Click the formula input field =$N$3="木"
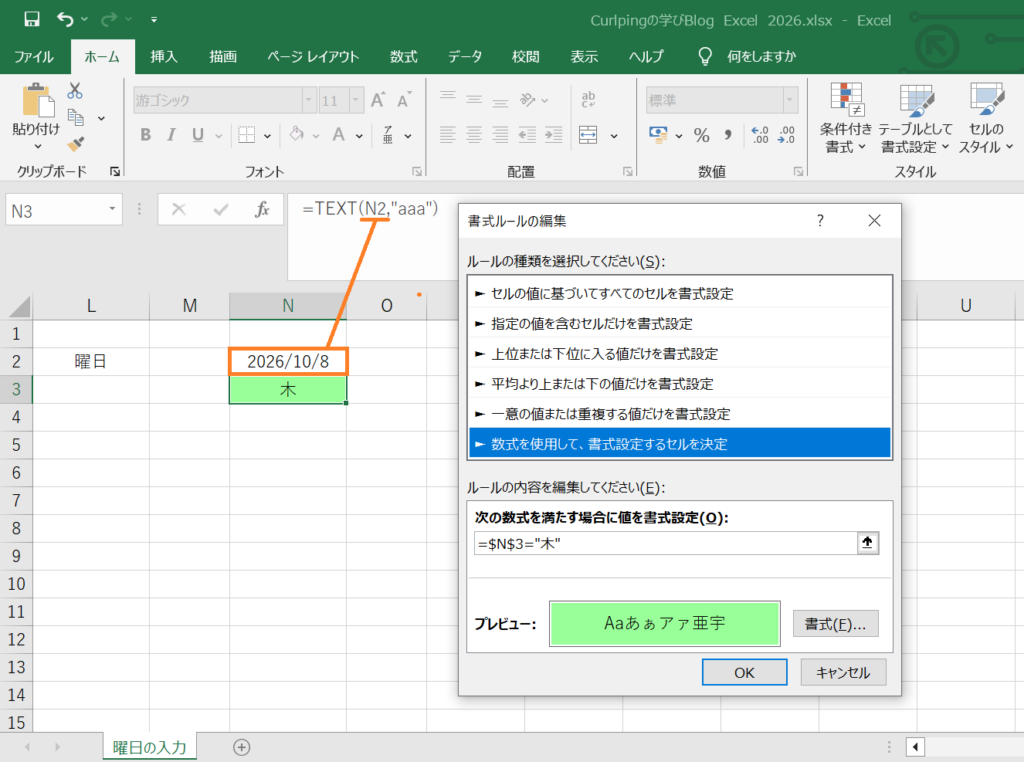This screenshot has height=762, width=1024. tap(665, 543)
